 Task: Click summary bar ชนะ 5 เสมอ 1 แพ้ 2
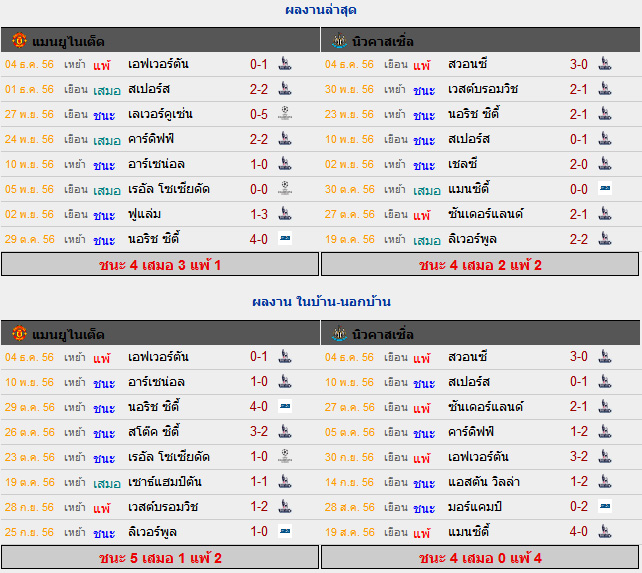pyautogui.click(x=160, y=557)
